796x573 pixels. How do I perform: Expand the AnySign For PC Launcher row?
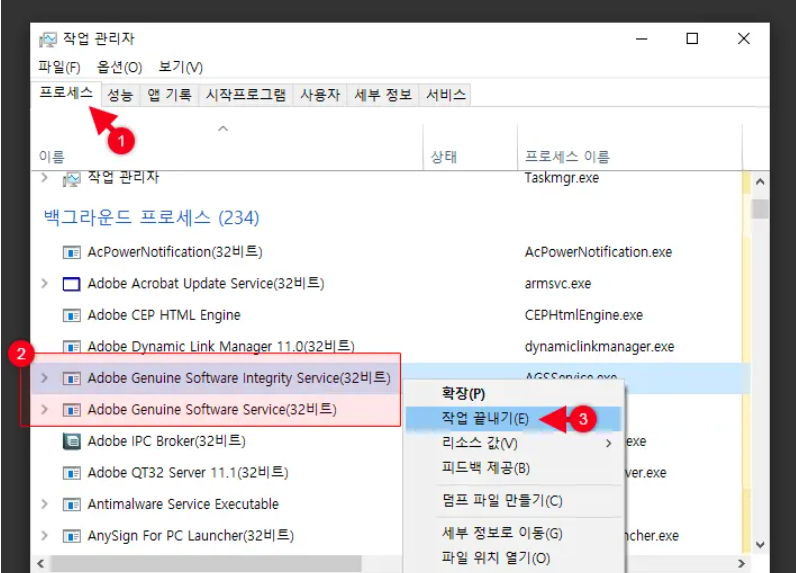44,535
